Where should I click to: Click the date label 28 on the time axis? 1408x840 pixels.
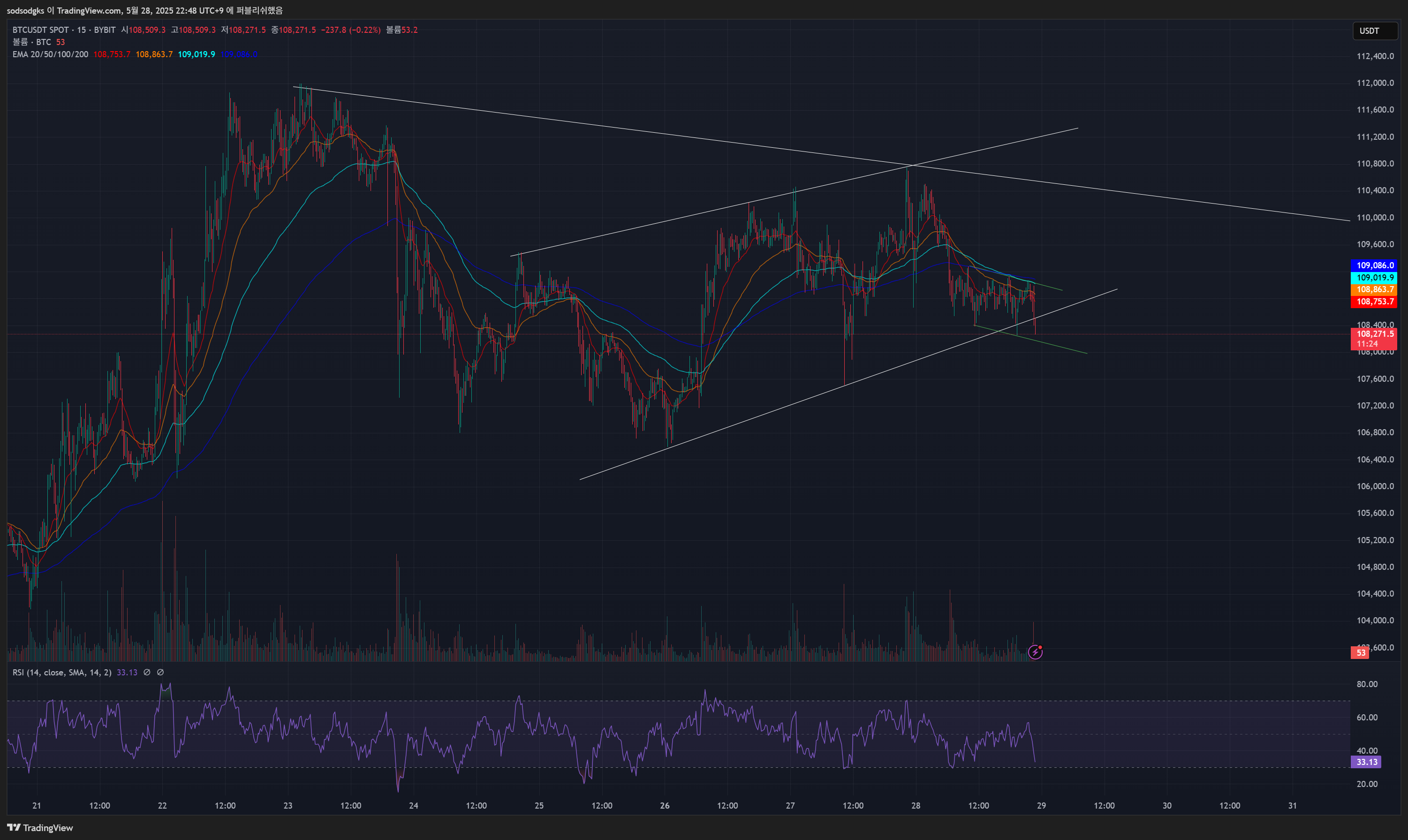(916, 805)
